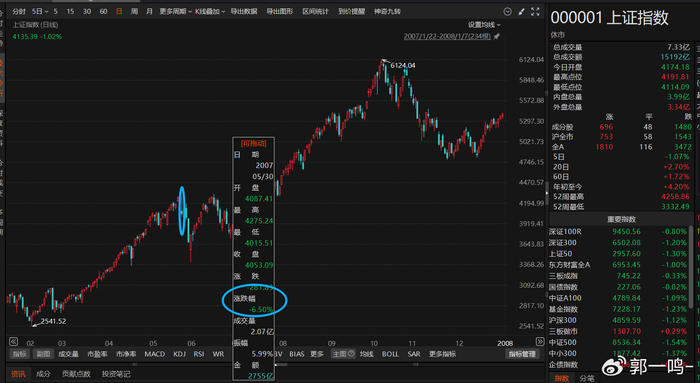700x383 pixels.
Task: Open 指标管理 indicator management
Action: (x=522, y=354)
